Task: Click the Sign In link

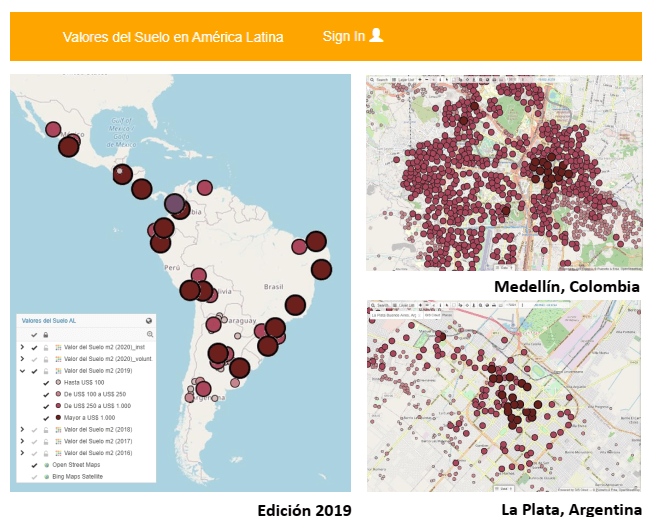Action: click(x=343, y=36)
